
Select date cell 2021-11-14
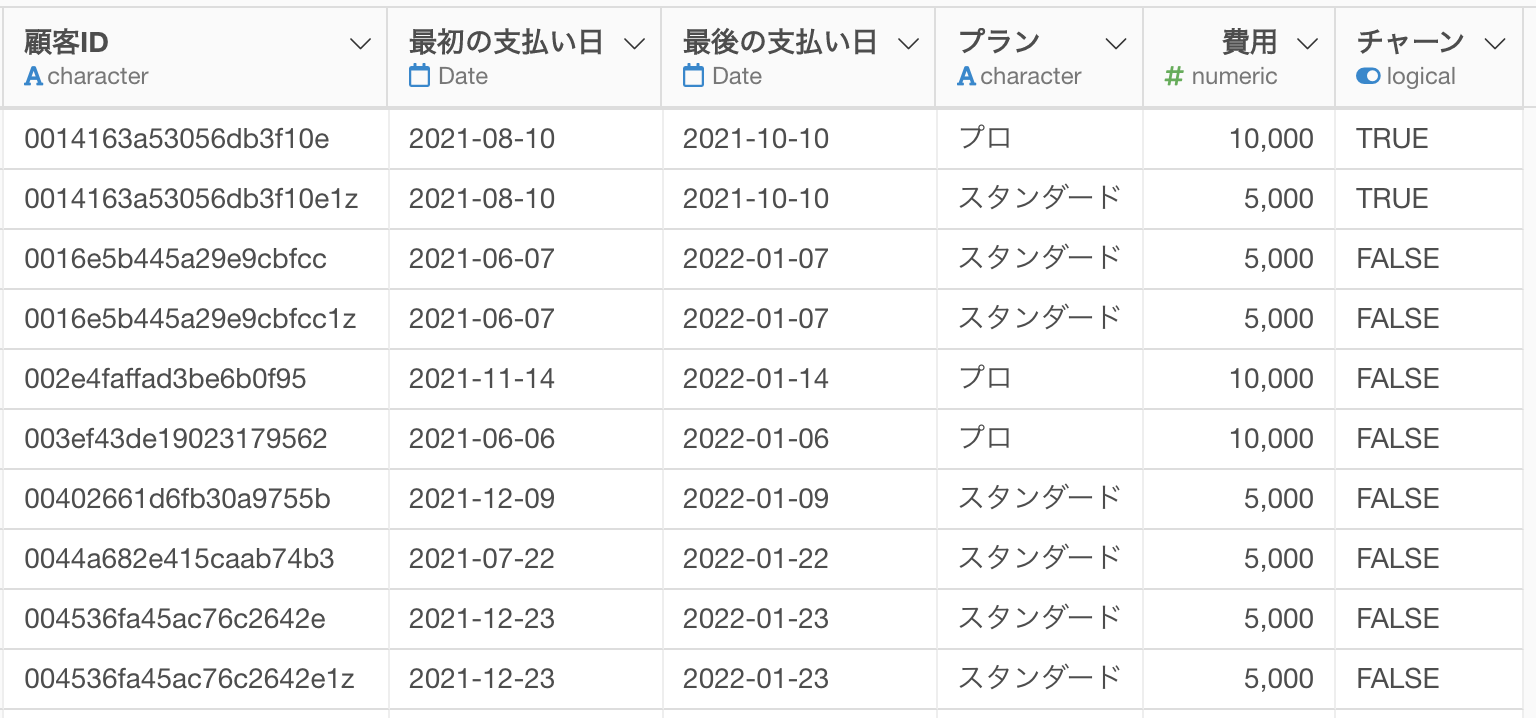coord(482,379)
